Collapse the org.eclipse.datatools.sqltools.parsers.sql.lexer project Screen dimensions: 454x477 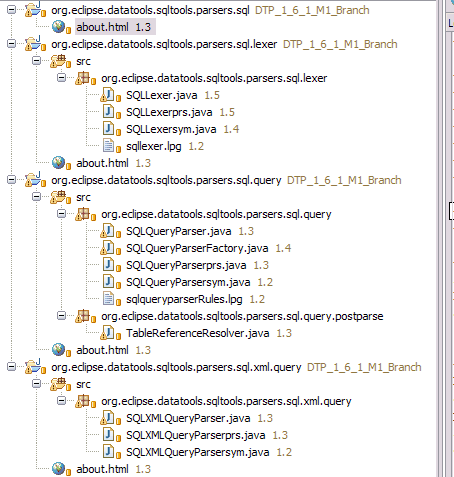(11, 44)
